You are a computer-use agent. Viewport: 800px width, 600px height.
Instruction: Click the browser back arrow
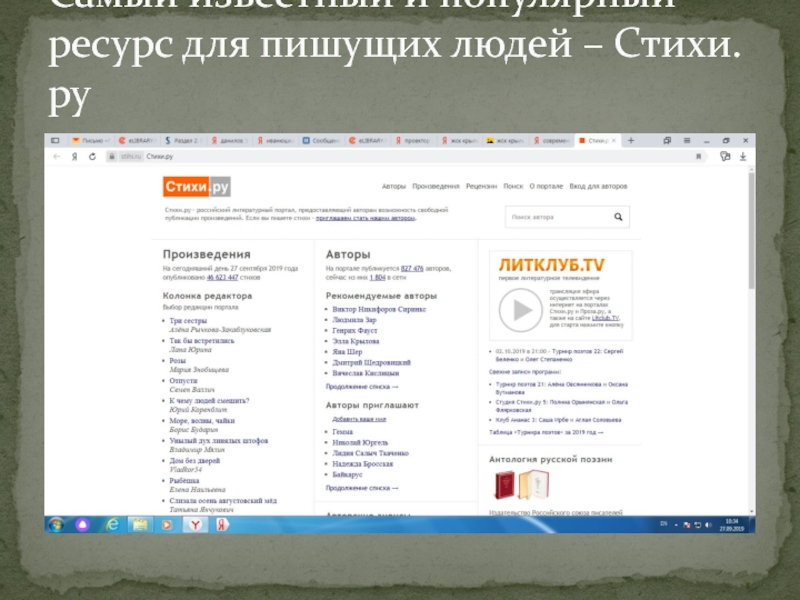tap(57, 157)
